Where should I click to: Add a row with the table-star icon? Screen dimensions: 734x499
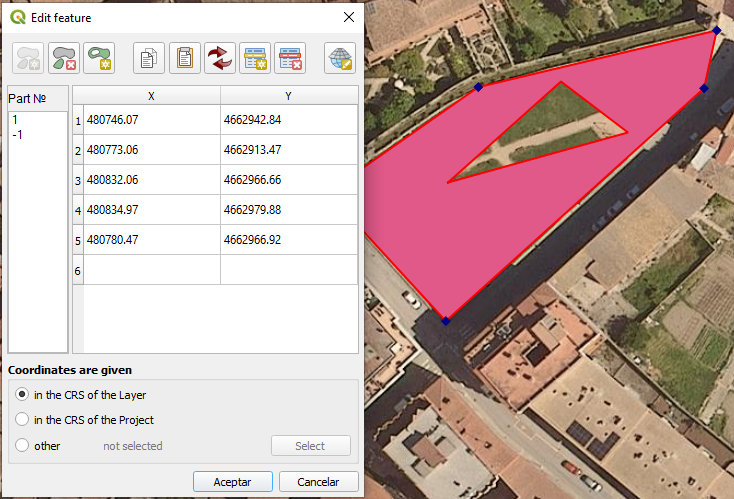tap(254, 58)
